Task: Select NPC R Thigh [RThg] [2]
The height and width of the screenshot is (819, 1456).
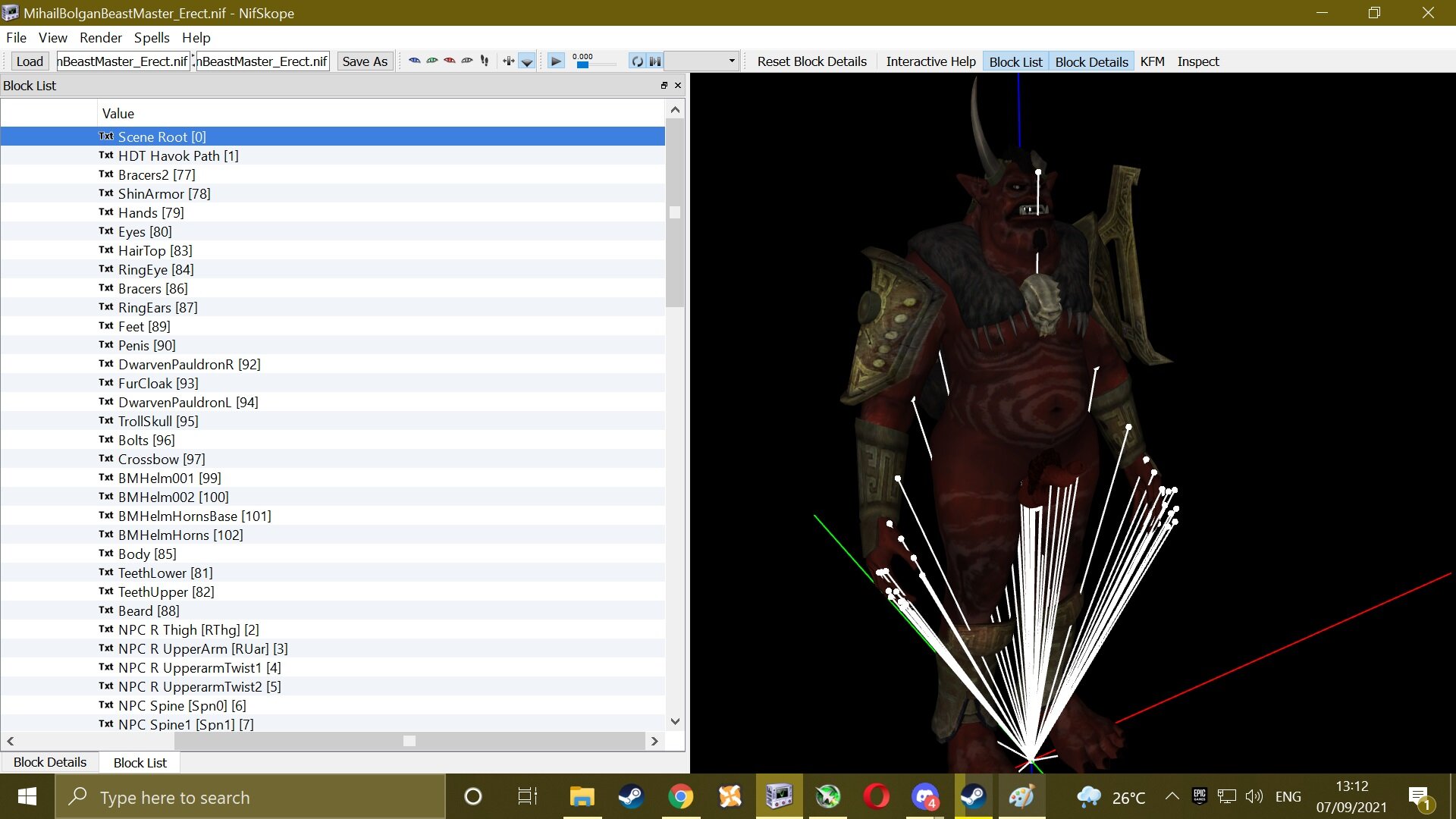Action: (333, 629)
